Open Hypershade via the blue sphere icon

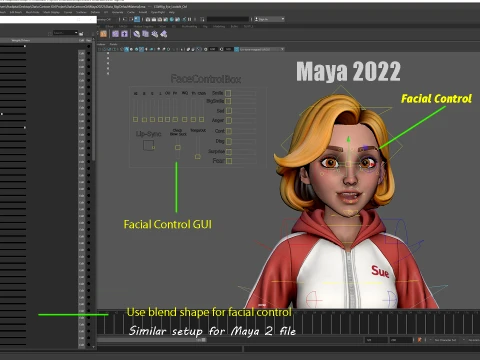click(172, 19)
